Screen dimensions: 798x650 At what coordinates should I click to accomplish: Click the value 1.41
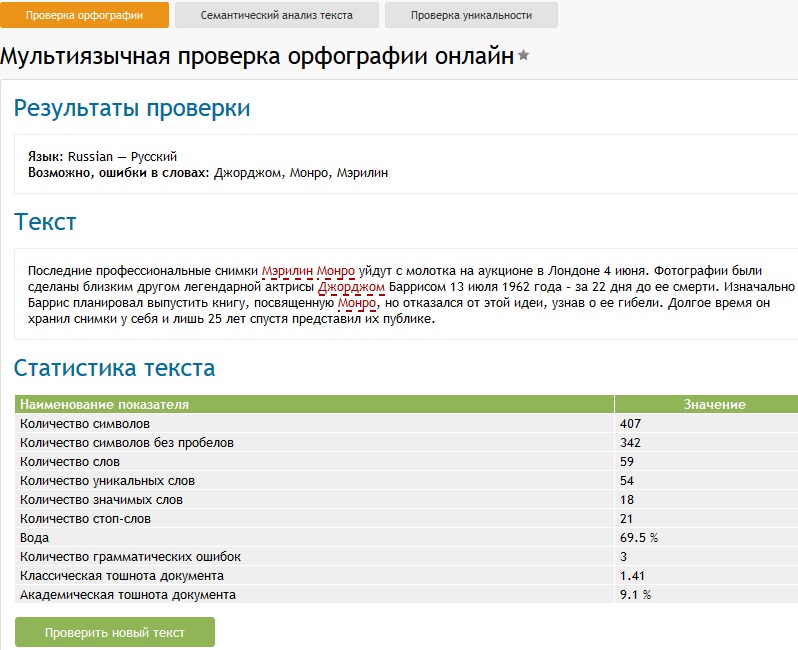(x=632, y=576)
